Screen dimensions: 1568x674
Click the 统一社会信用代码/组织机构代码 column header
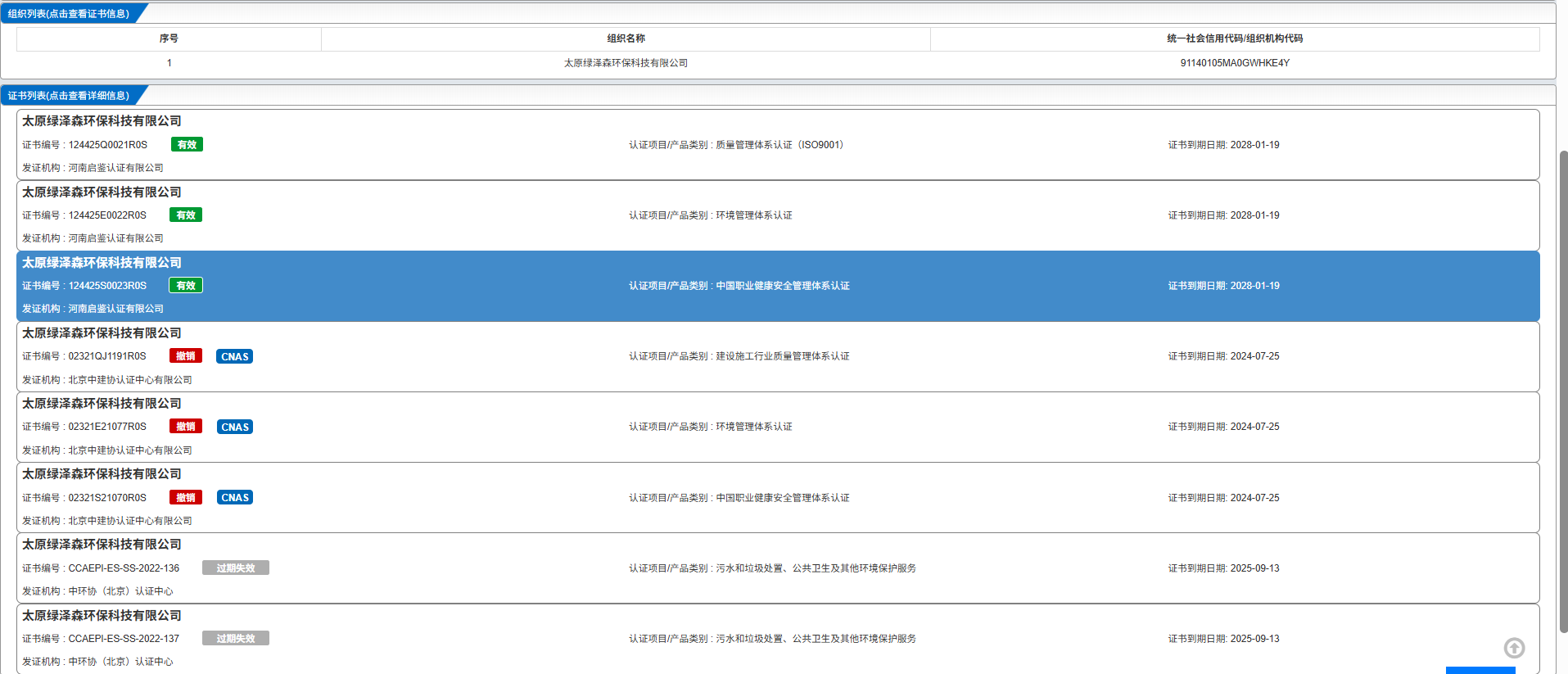click(1235, 38)
